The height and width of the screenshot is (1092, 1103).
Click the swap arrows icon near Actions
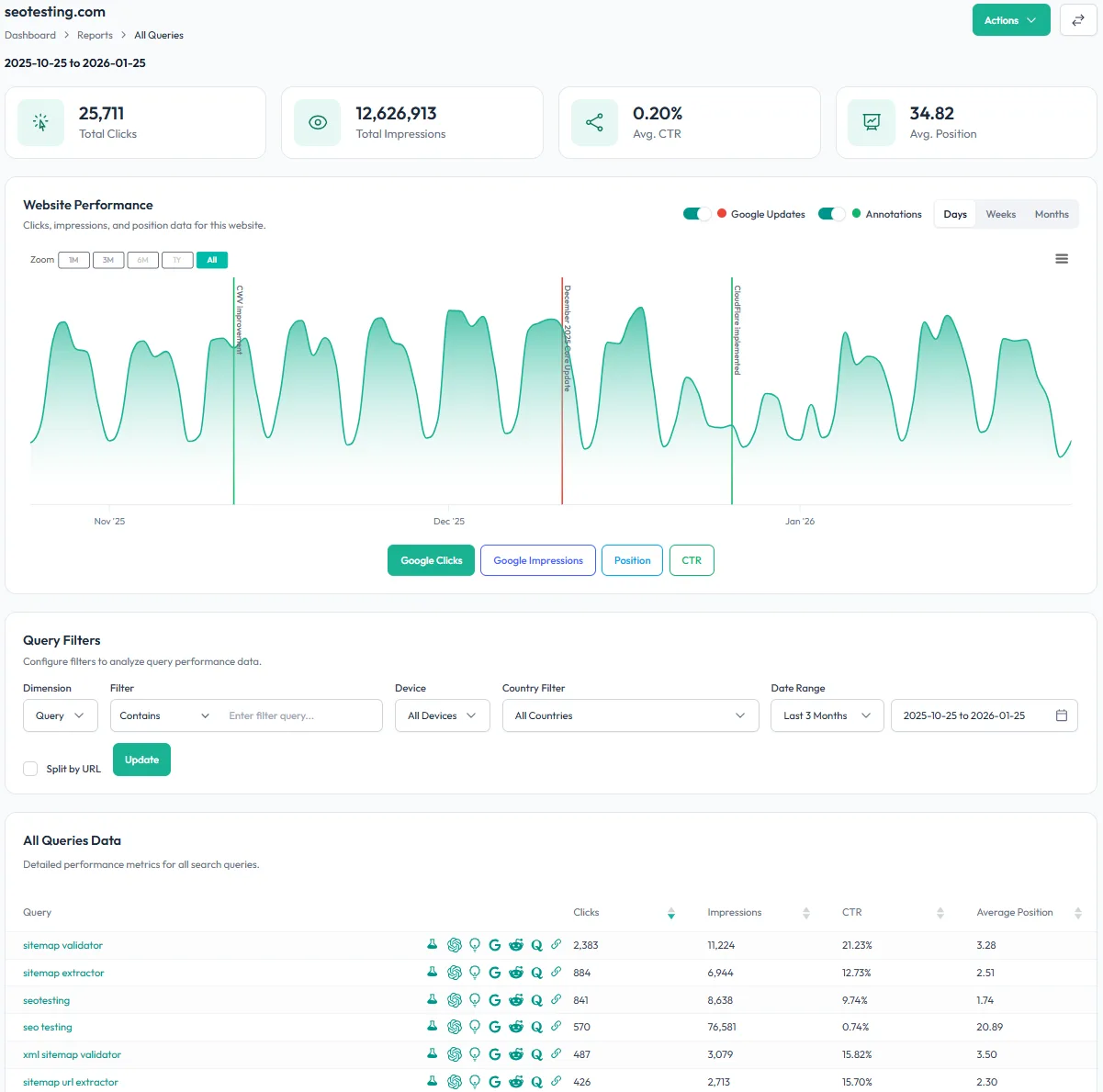coord(1078,19)
